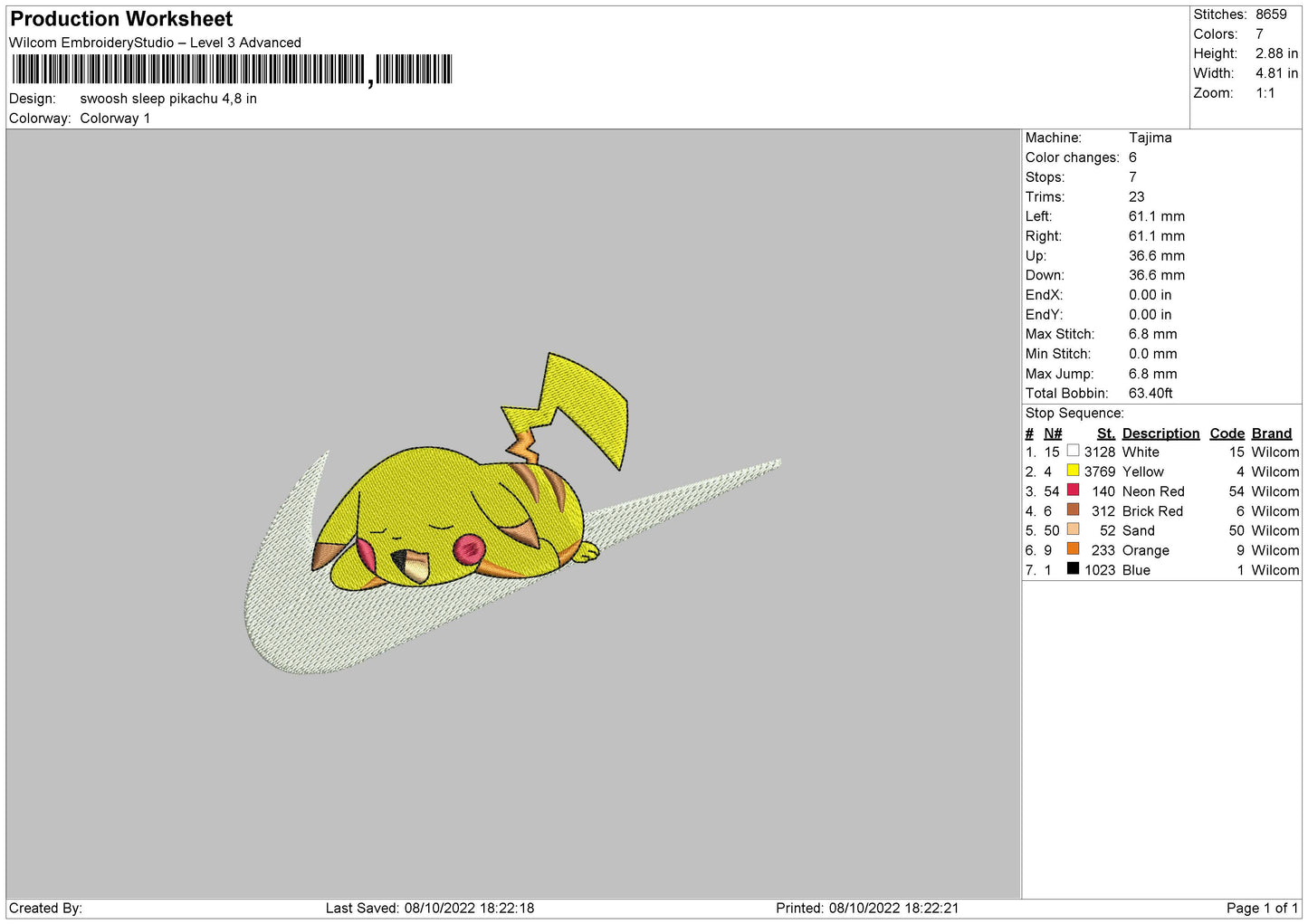Click the 'Page 1 of 1' indicator
The image size is (1308, 924).
pos(1262,908)
